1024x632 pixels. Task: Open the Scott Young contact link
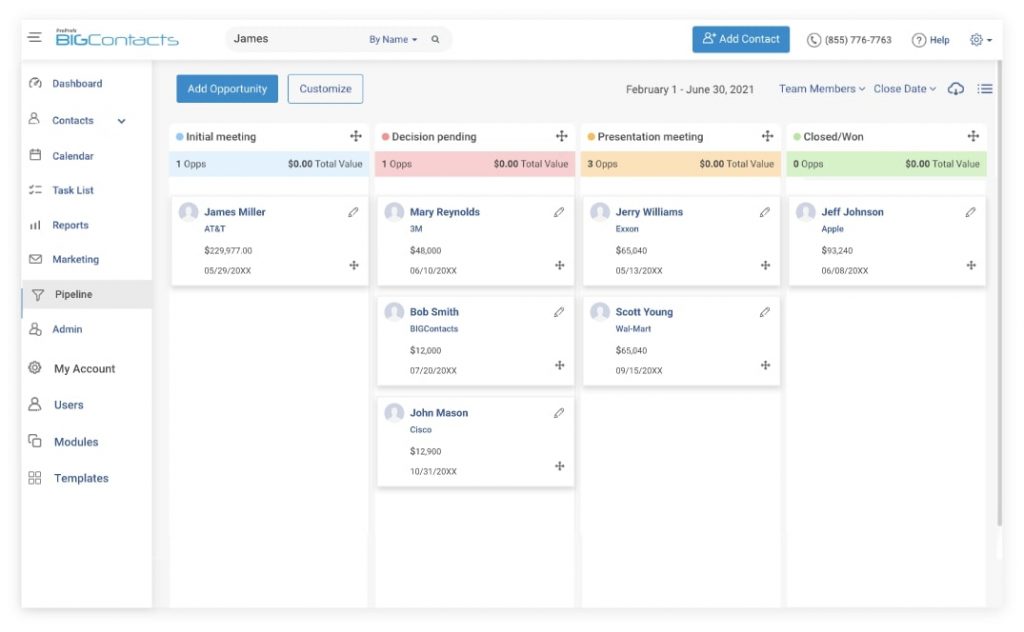tap(644, 312)
